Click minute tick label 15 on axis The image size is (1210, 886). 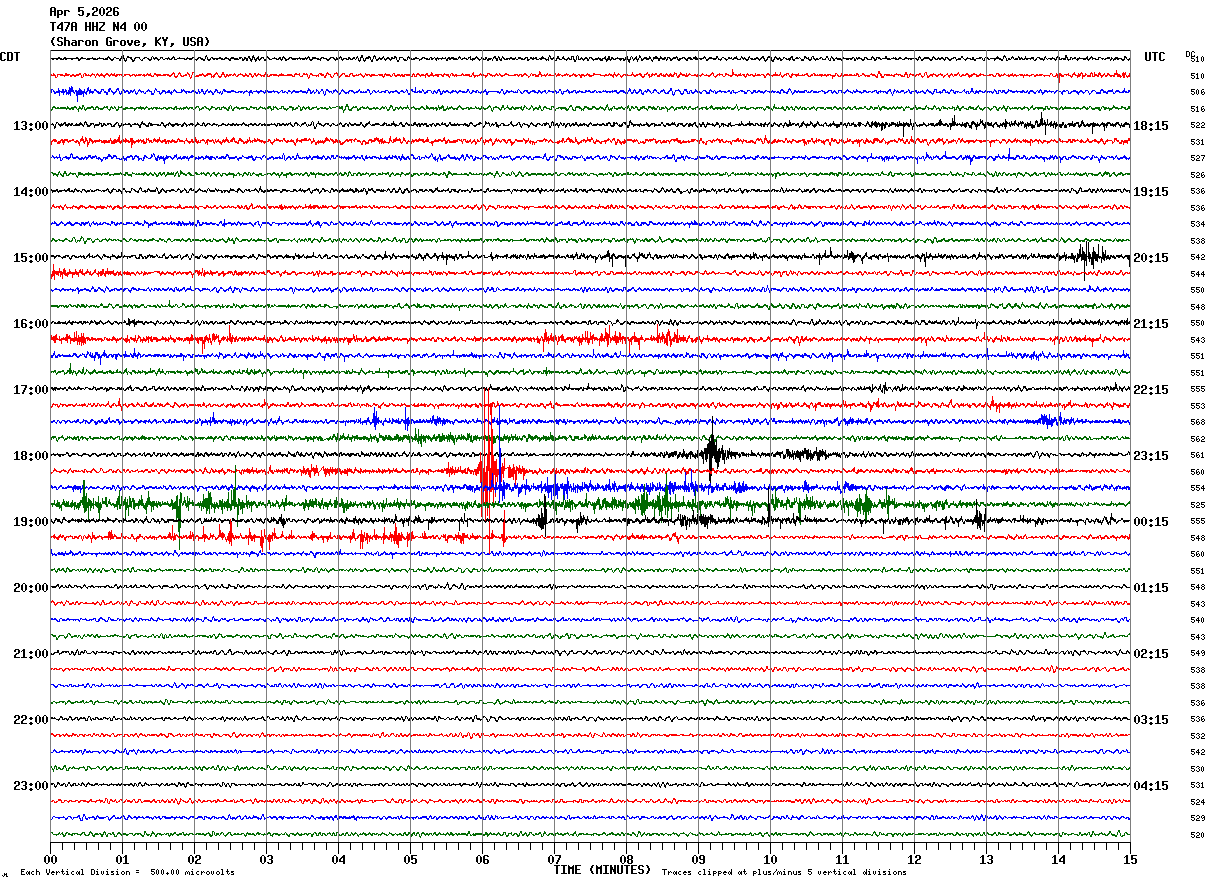(1130, 859)
